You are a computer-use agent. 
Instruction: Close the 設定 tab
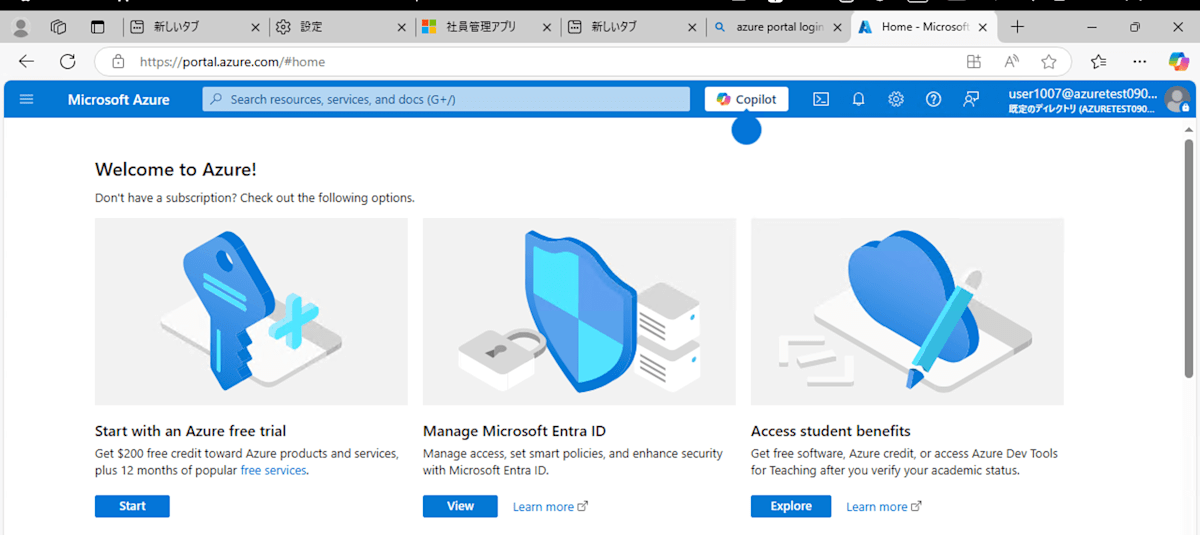pos(401,27)
